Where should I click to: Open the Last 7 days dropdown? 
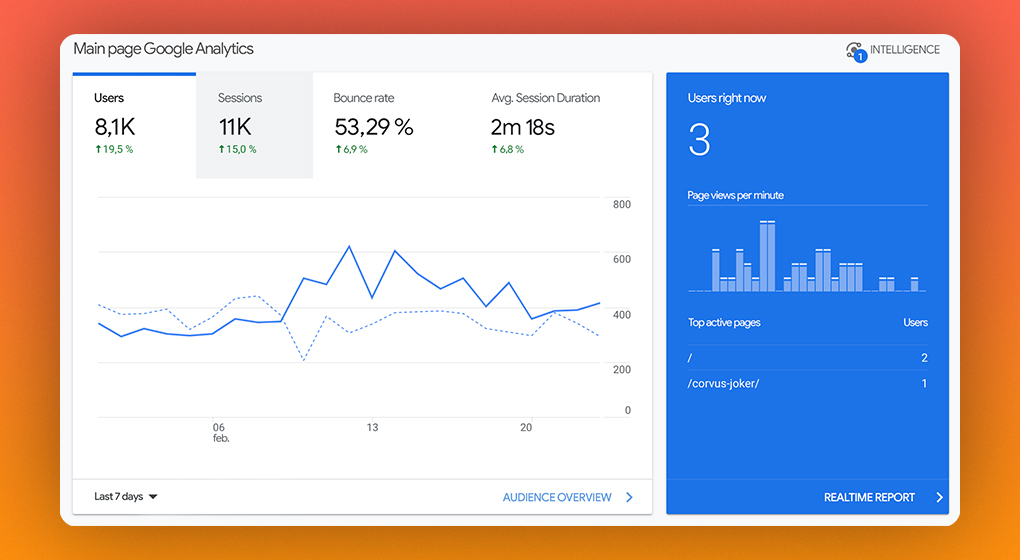click(126, 496)
